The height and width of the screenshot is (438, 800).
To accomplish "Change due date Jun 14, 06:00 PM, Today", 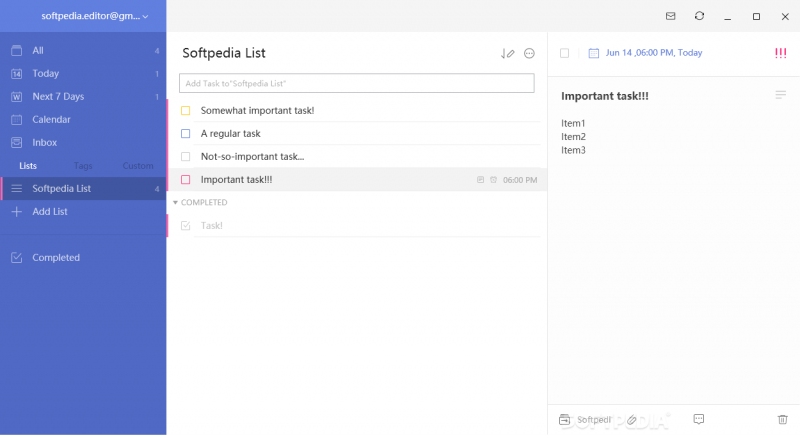I will (x=654, y=53).
